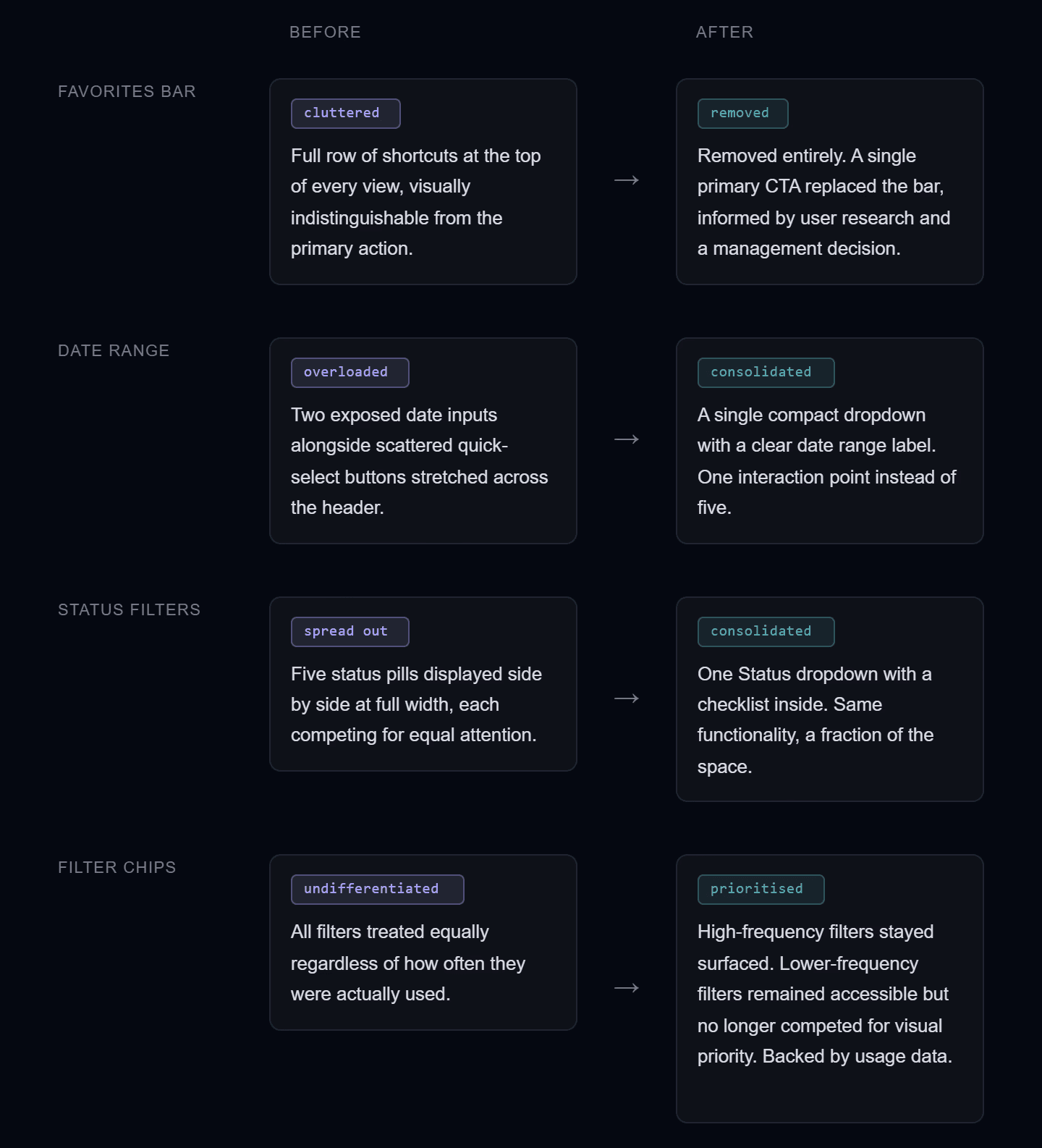
Task: Click the STATUS FILTERS row label
Action: coord(129,609)
